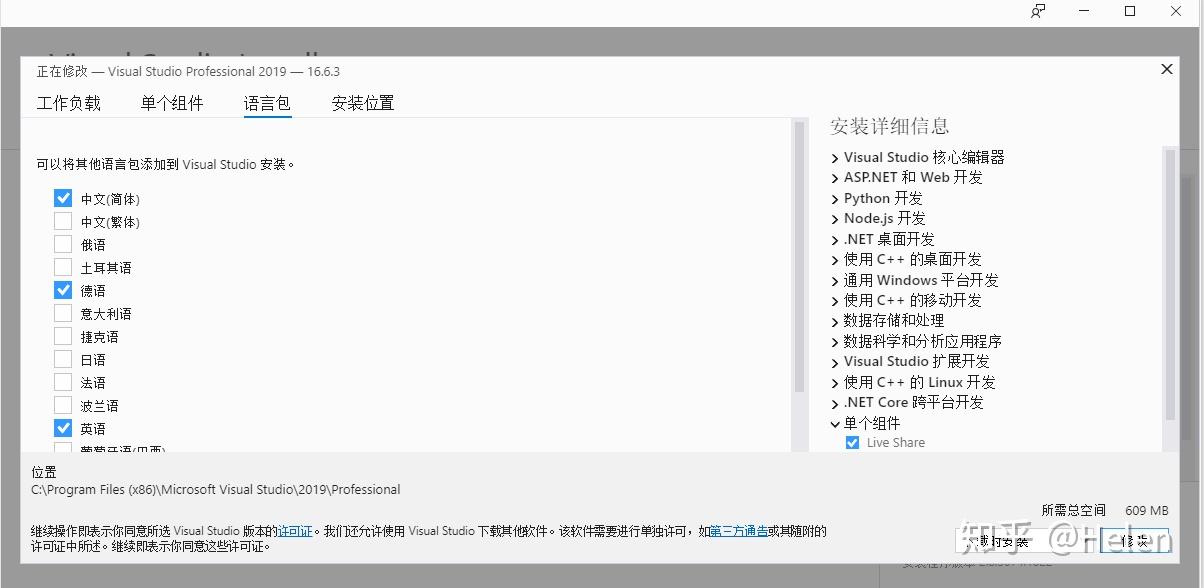Image resolution: width=1204 pixels, height=588 pixels.
Task: Enable the 中文(繁体) language pack
Action: click(63, 221)
